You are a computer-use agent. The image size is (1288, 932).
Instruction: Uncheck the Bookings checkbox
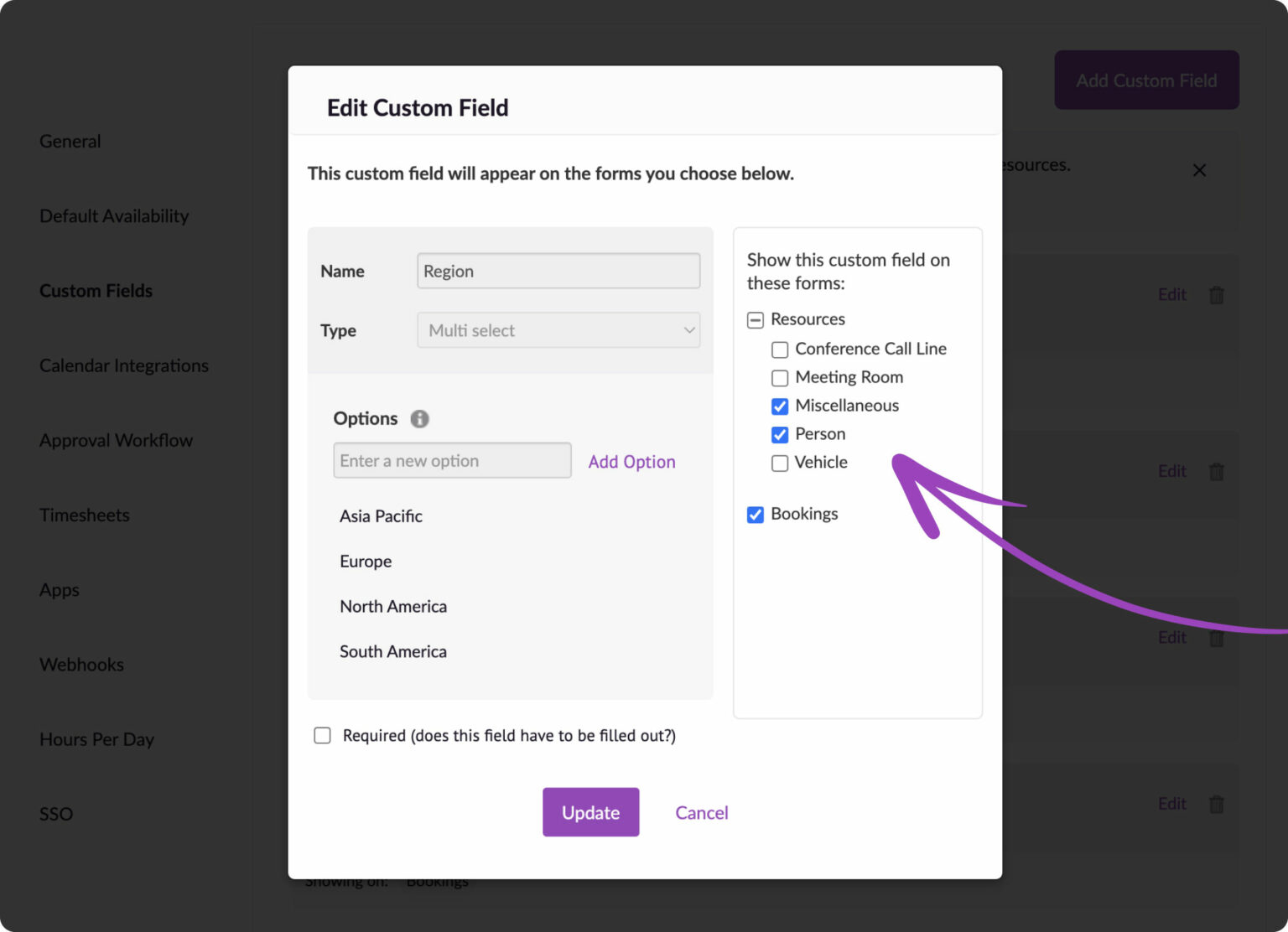755,514
